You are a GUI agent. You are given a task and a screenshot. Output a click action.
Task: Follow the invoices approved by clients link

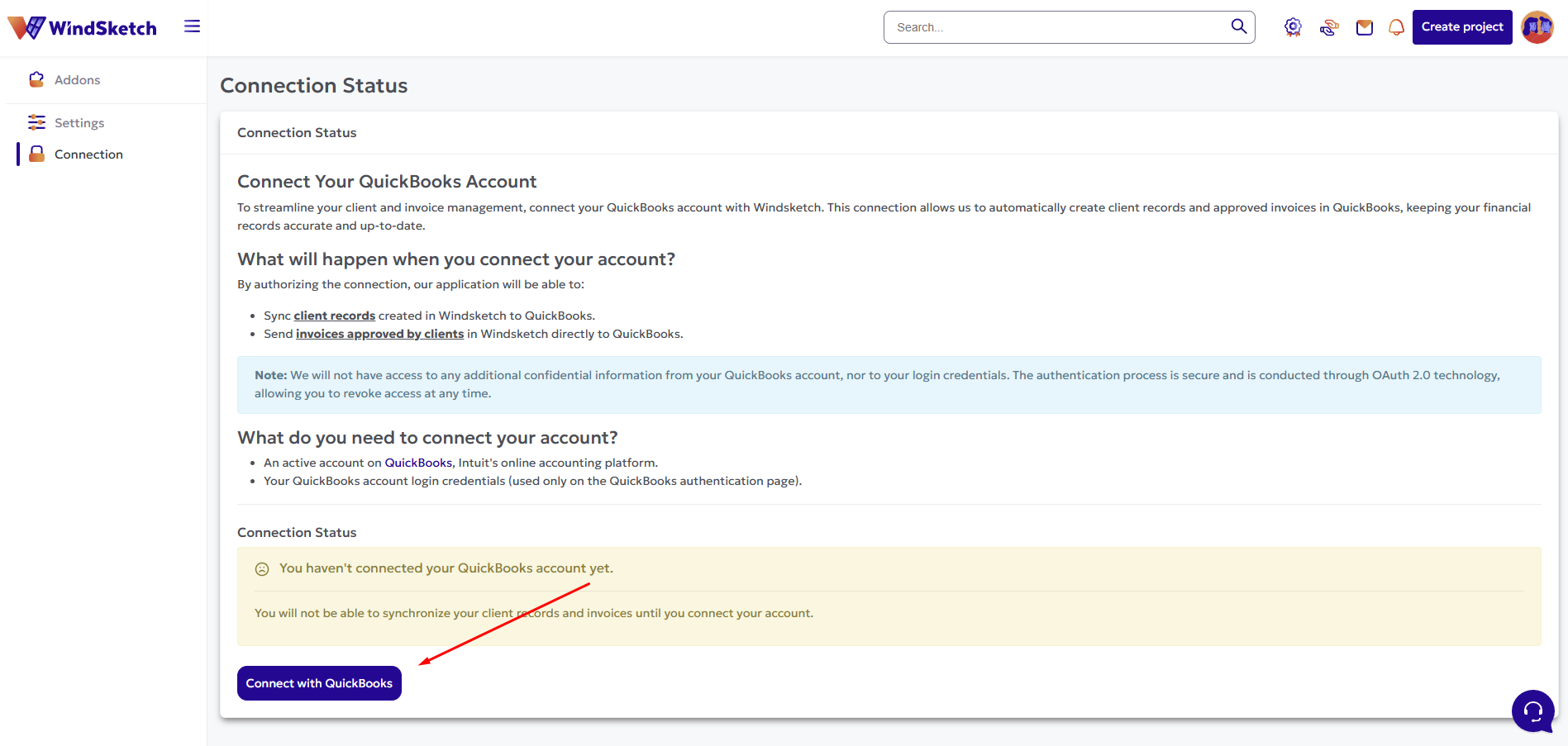click(x=380, y=334)
